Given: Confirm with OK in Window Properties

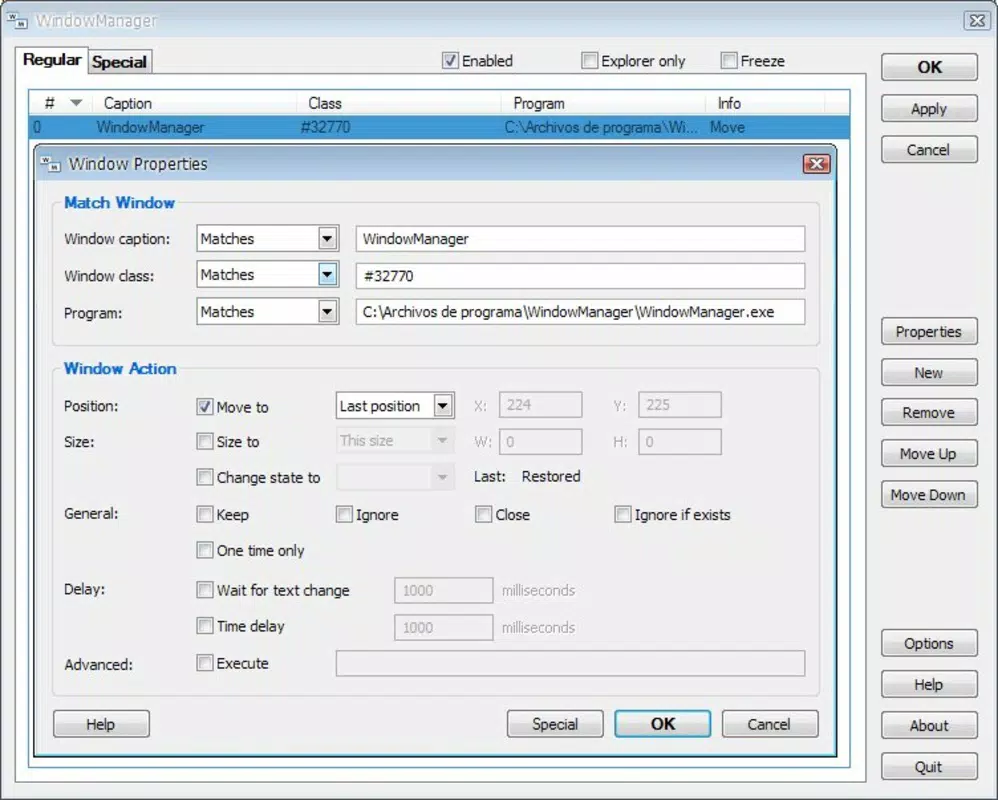Looking at the screenshot, I should [x=663, y=724].
